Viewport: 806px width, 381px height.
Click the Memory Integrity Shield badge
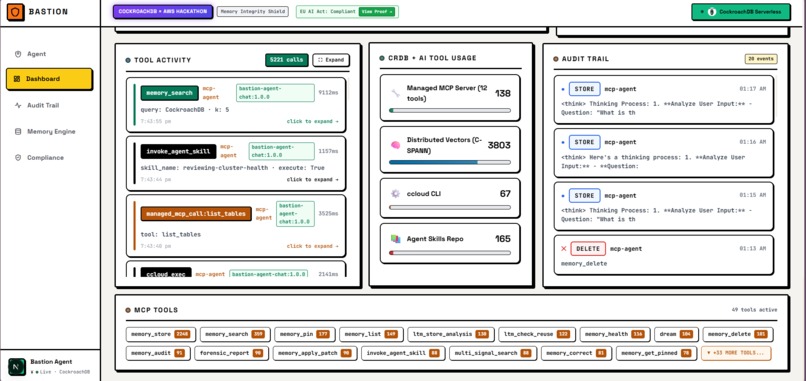pos(253,12)
